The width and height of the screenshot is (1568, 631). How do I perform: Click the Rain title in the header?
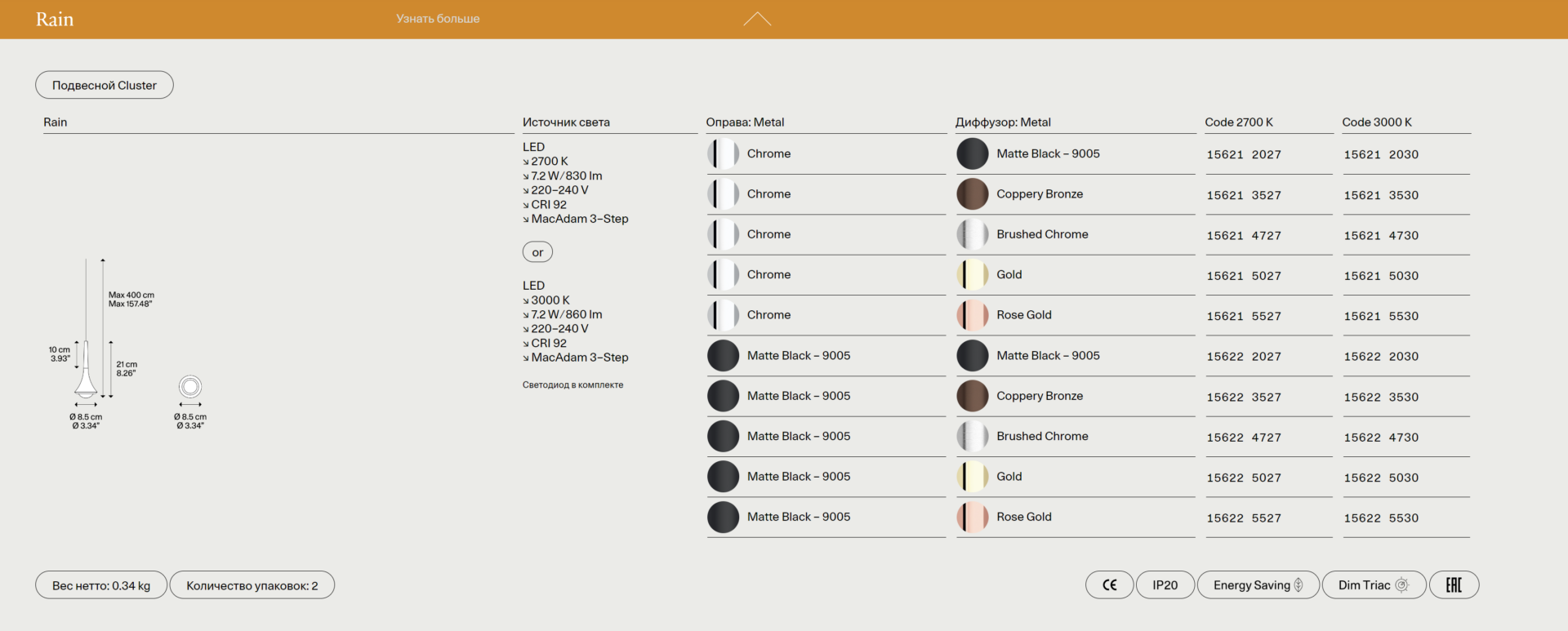(55, 20)
